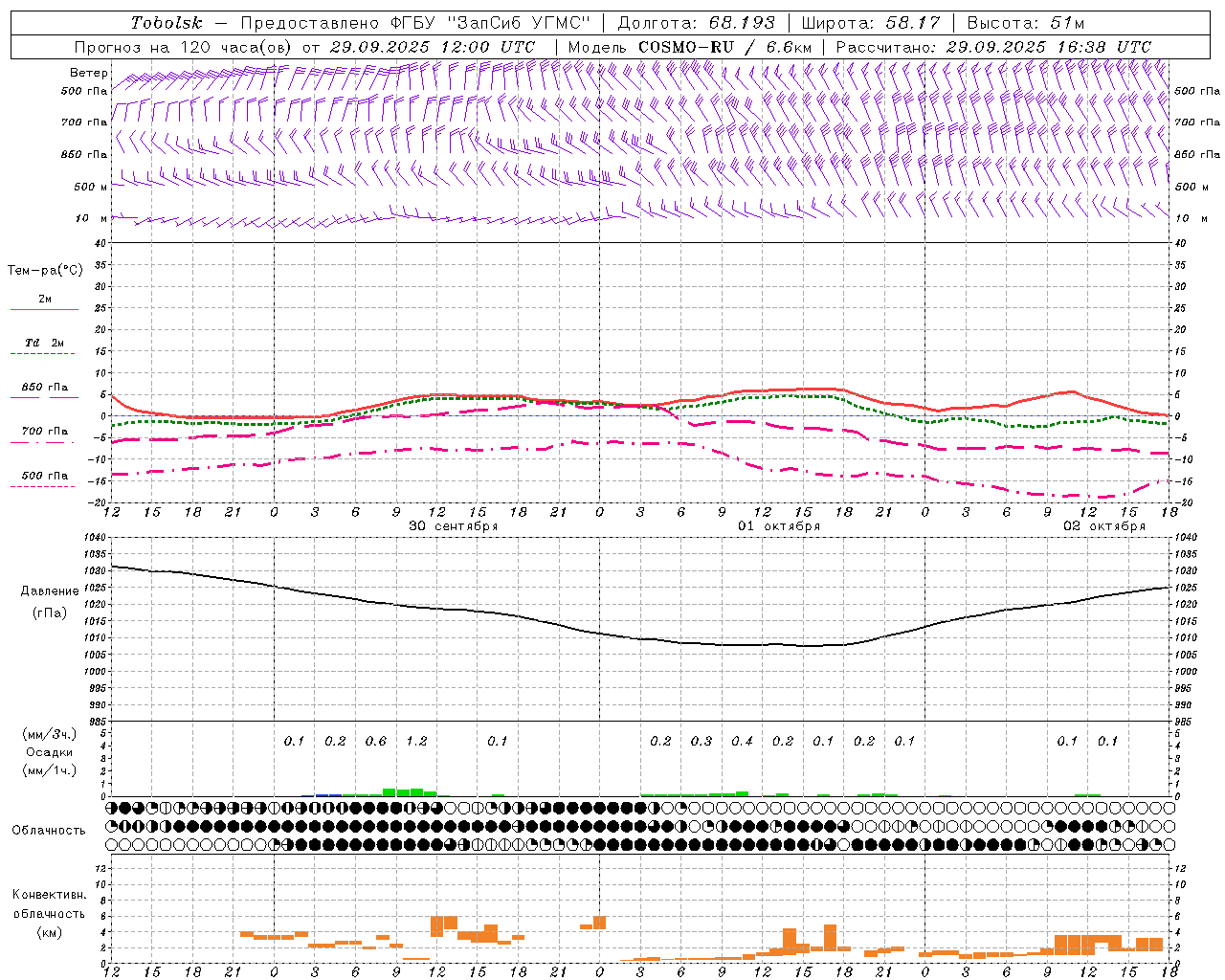Click the 'Облачность' cloud cover row label
1225x980 pixels.
pyautogui.click(x=48, y=830)
